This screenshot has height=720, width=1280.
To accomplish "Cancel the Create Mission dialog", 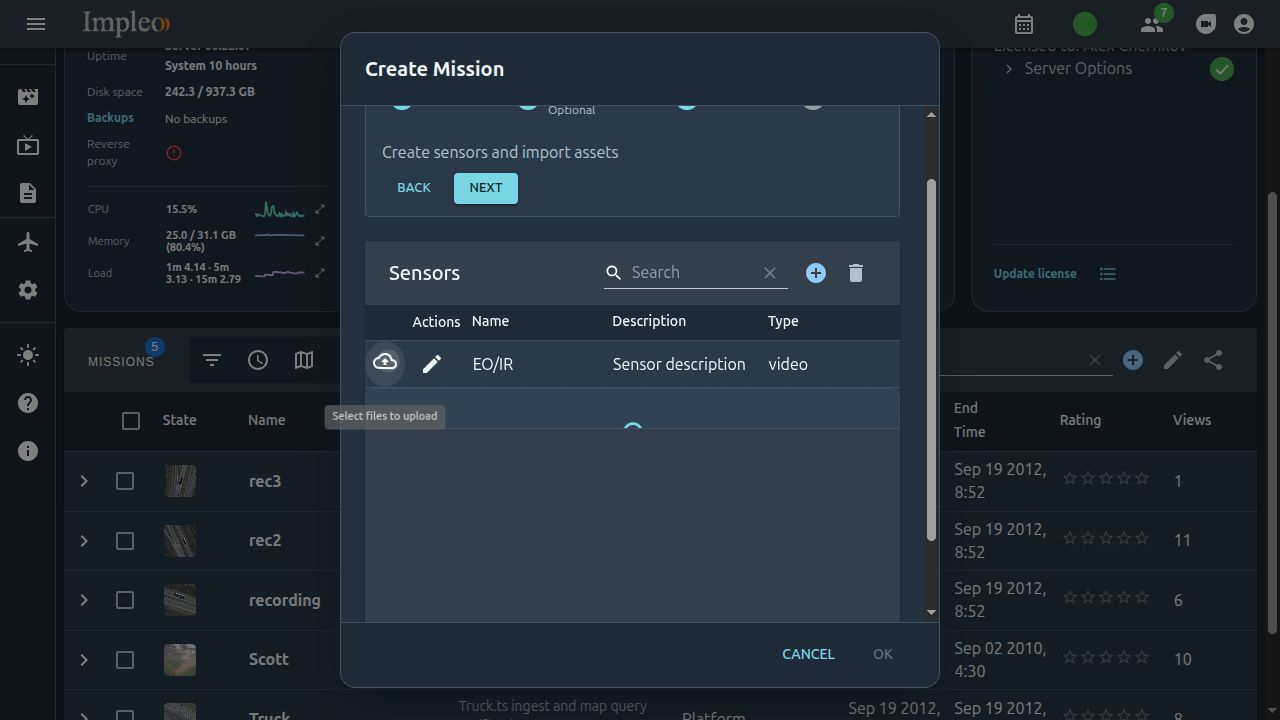I will click(x=808, y=654).
